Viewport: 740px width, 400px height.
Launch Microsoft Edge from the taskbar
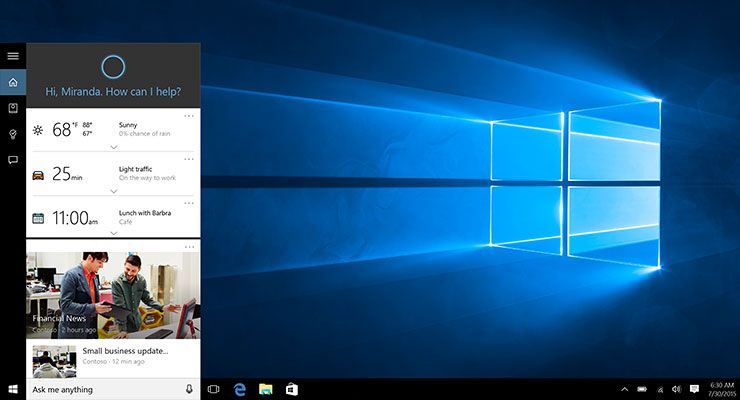click(240, 389)
